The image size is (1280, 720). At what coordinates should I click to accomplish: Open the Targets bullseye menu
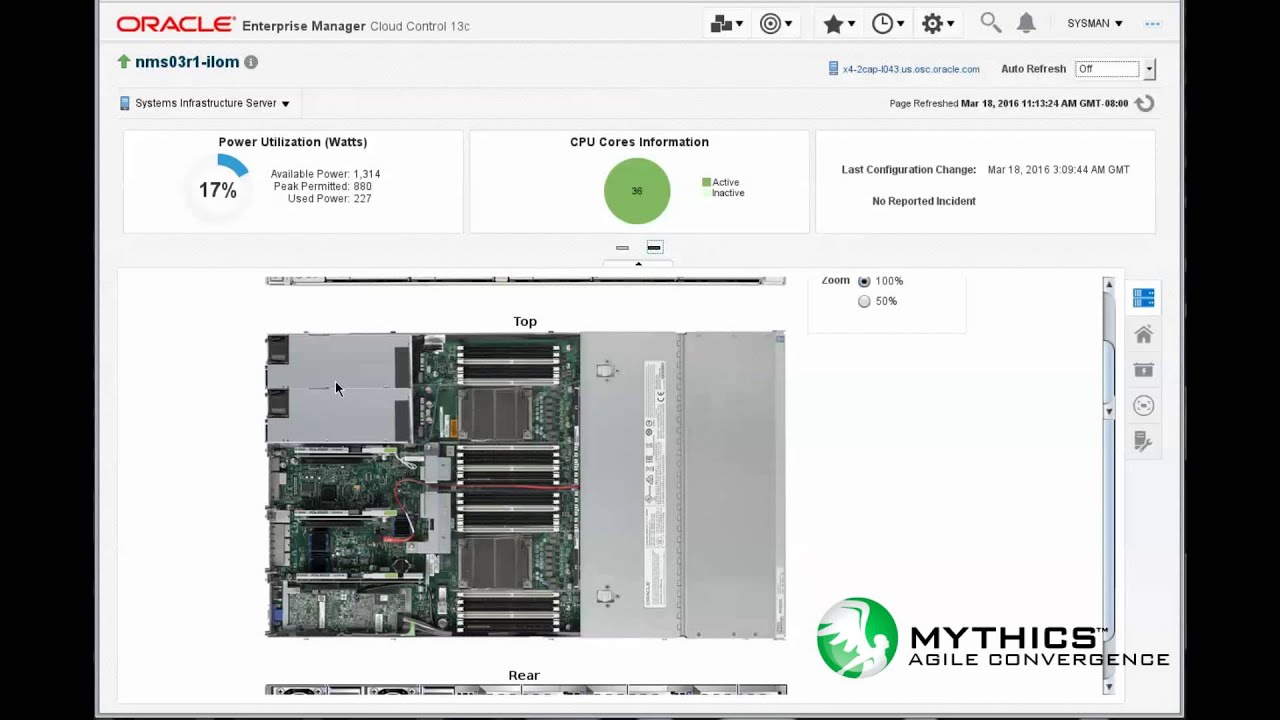click(x=776, y=24)
